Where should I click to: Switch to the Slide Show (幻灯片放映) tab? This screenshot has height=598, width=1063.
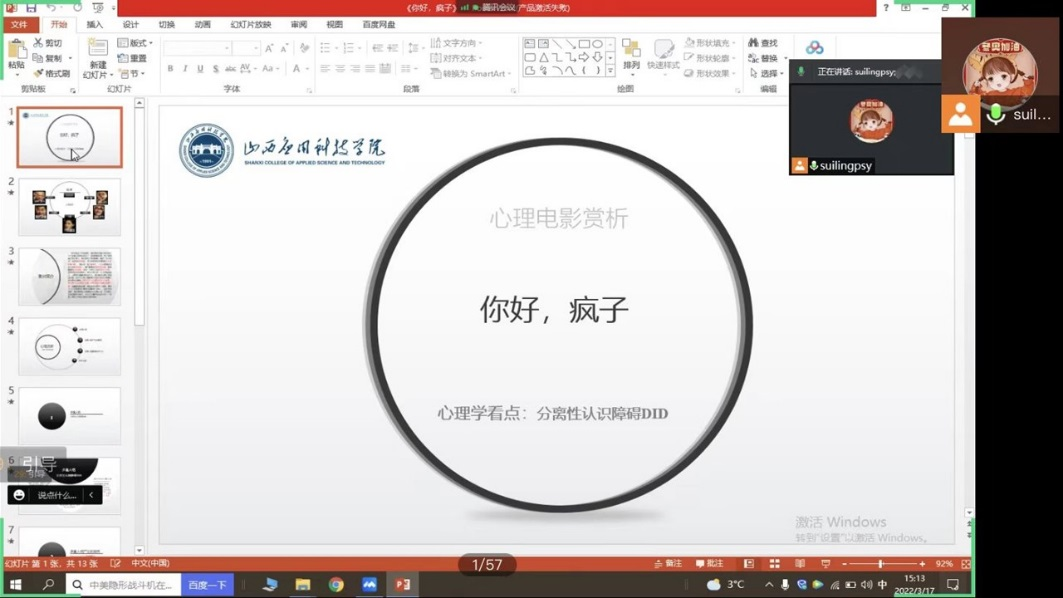251,25
